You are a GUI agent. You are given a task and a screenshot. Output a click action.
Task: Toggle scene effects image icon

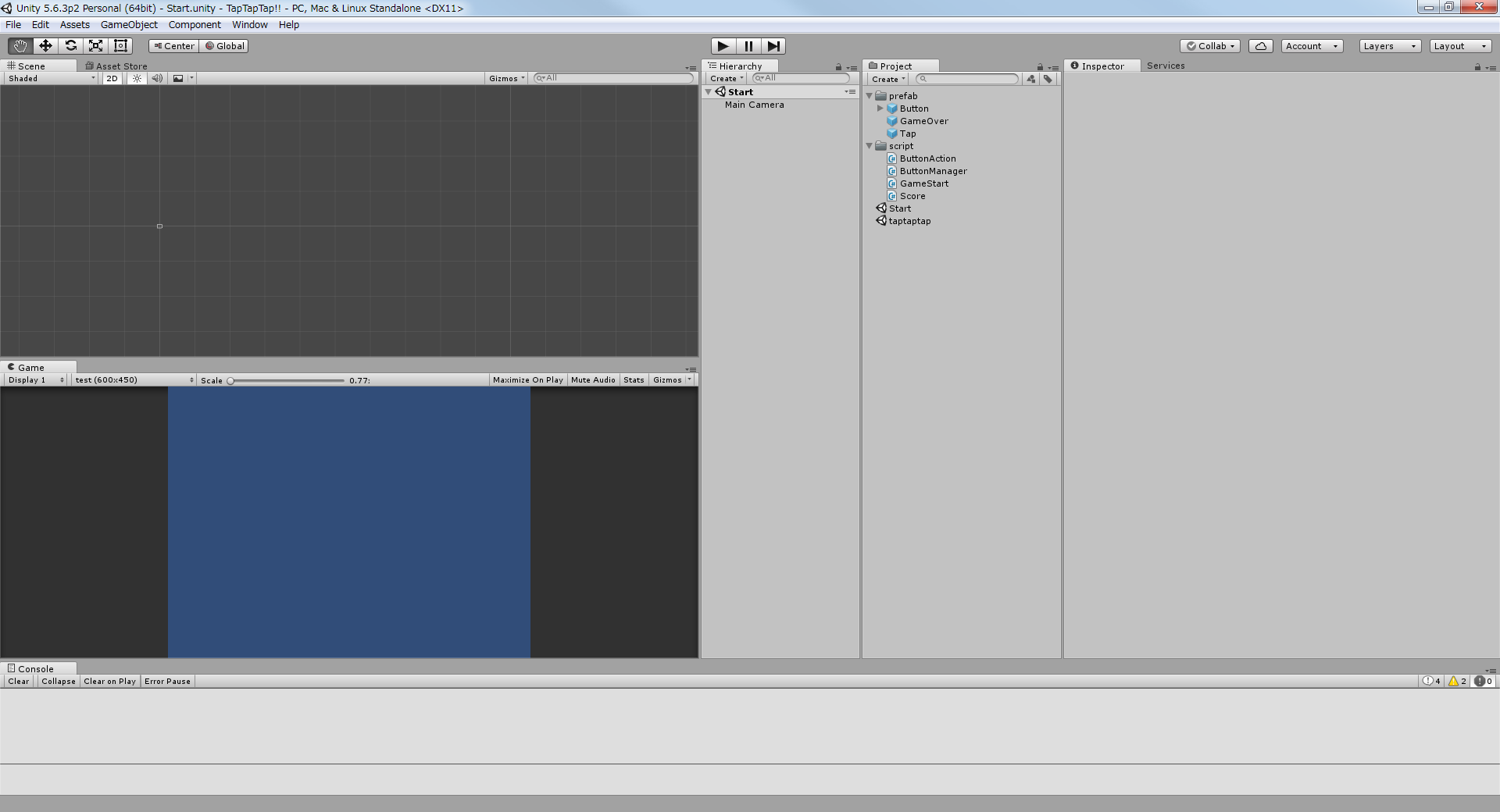coord(178,78)
